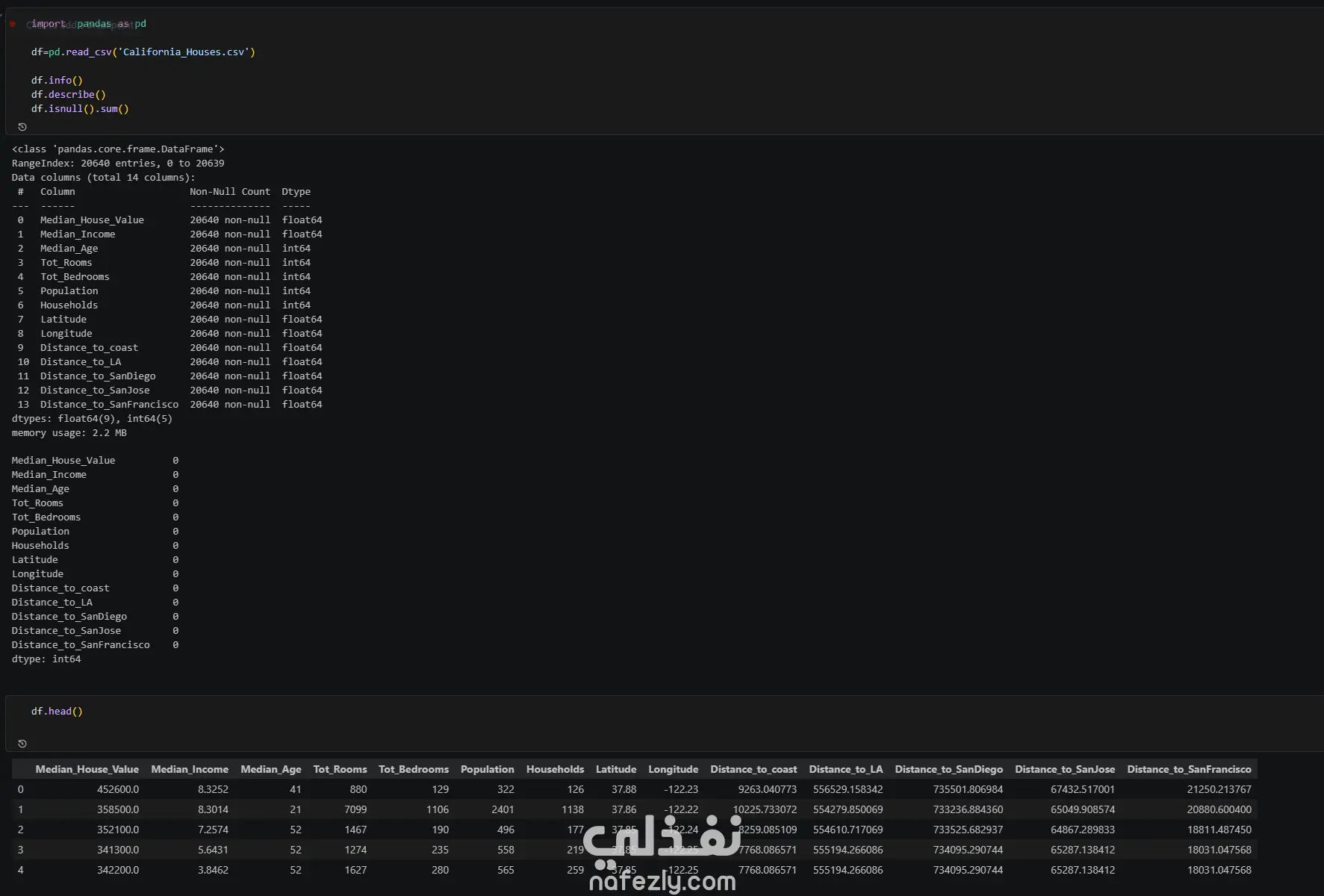Click the 'import pandas as pd' code line
Image resolution: width=1324 pixels, height=896 pixels.
pyautogui.click(x=88, y=24)
